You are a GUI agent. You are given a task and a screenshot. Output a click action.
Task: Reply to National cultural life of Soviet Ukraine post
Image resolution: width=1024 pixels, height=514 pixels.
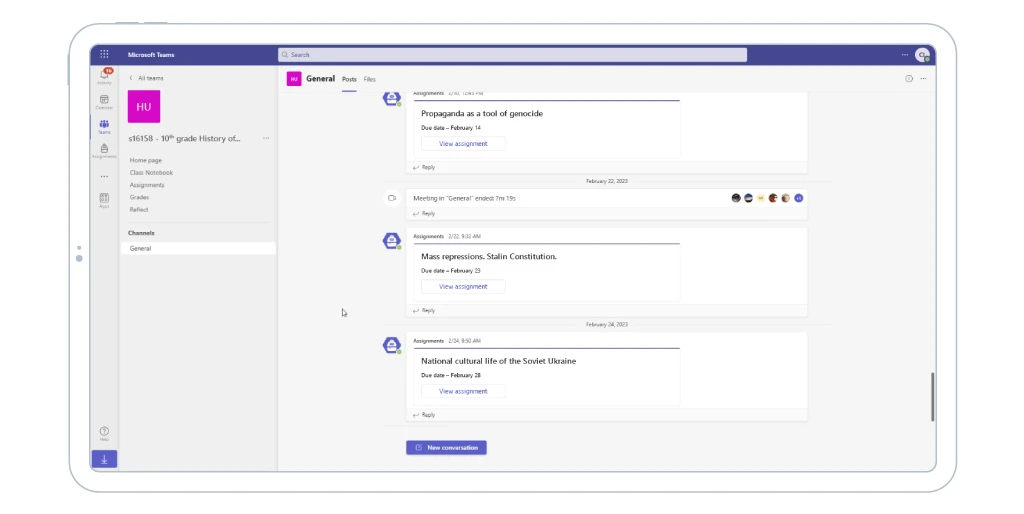click(x=424, y=415)
